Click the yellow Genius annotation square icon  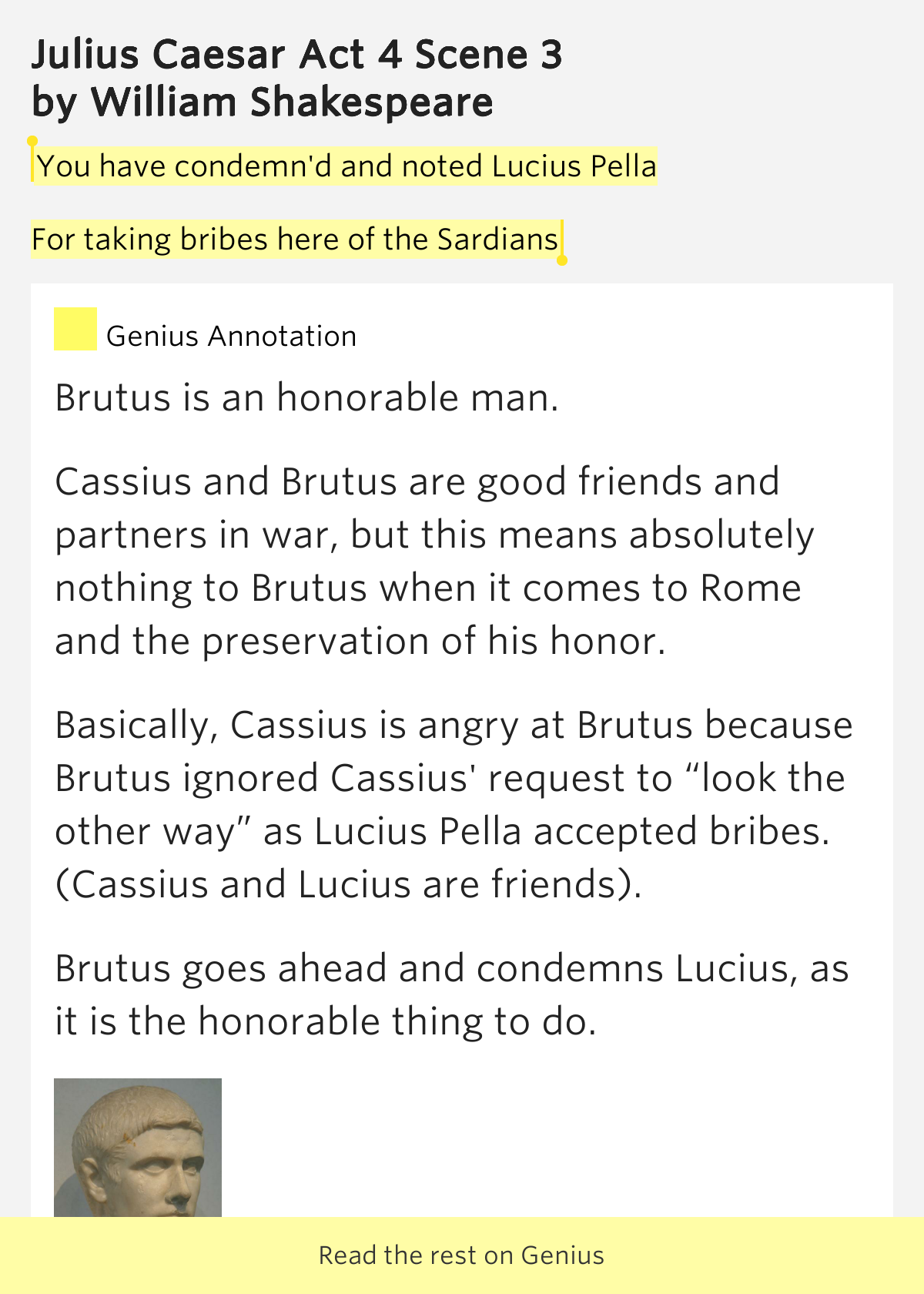75,329
